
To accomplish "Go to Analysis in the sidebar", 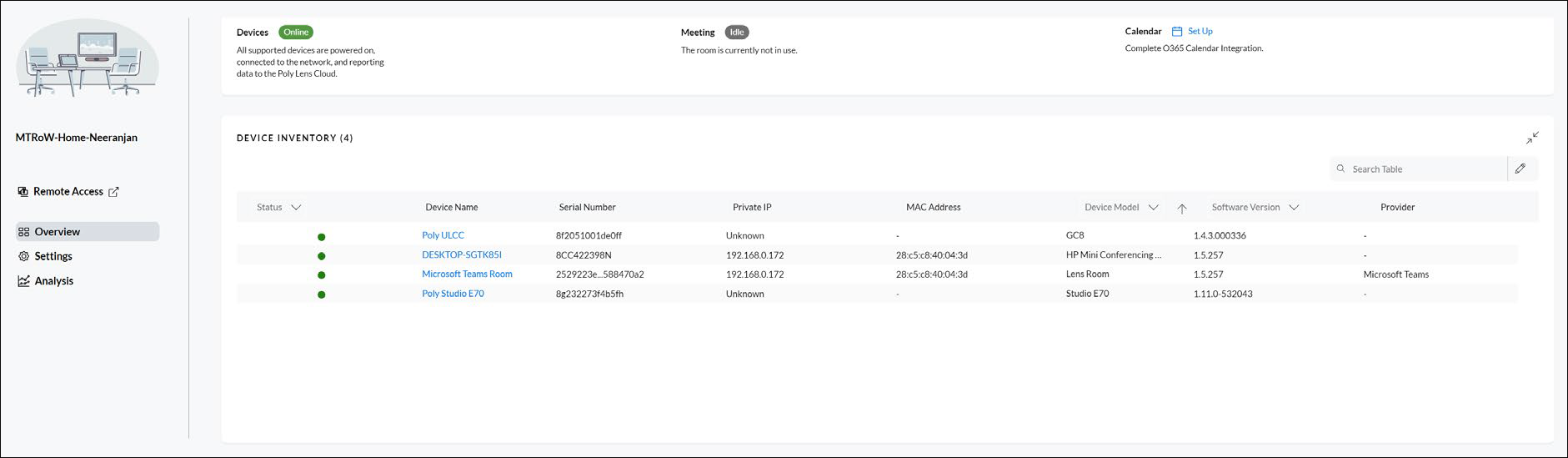I will pyautogui.click(x=53, y=281).
